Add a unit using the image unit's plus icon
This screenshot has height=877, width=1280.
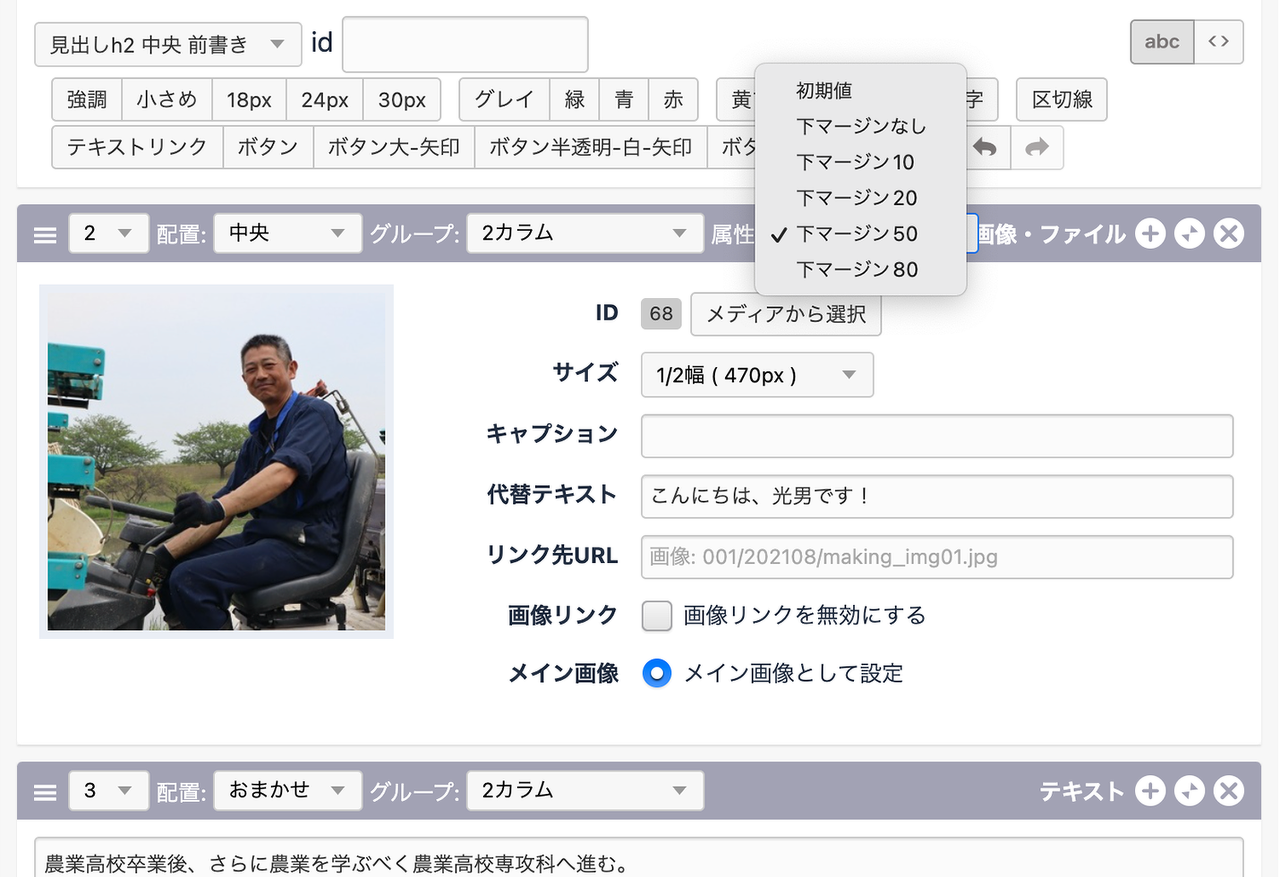(x=1150, y=234)
